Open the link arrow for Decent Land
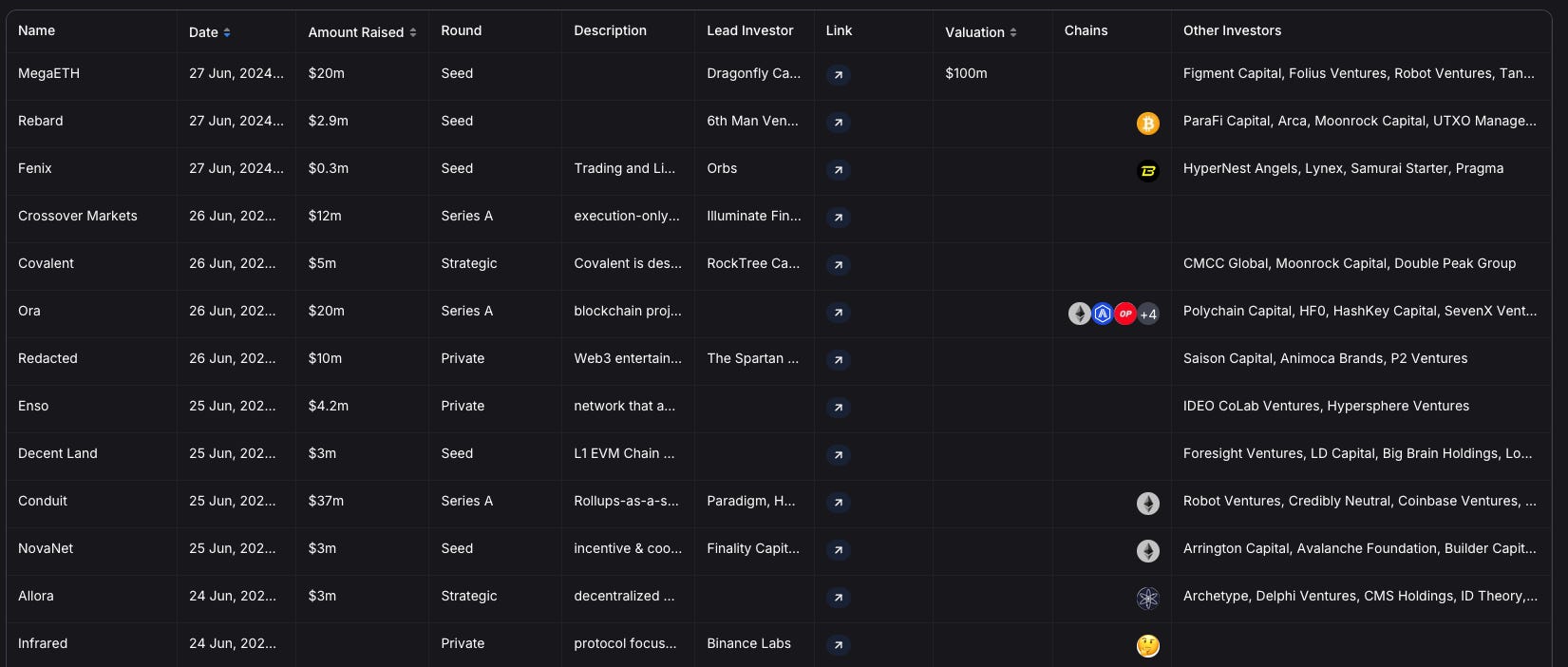The height and width of the screenshot is (667, 1568). coord(838,455)
